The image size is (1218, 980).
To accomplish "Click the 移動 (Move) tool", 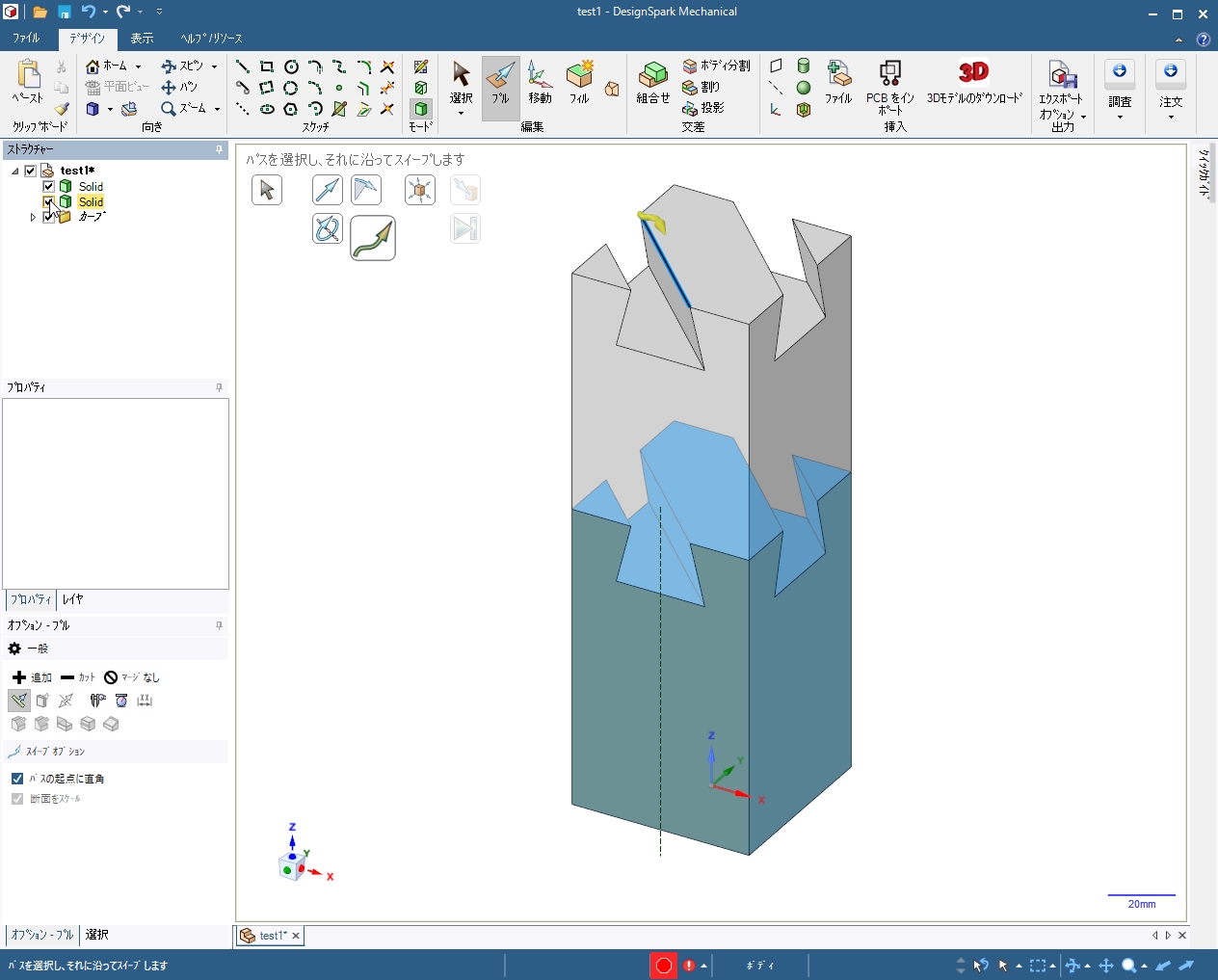I will click(540, 83).
